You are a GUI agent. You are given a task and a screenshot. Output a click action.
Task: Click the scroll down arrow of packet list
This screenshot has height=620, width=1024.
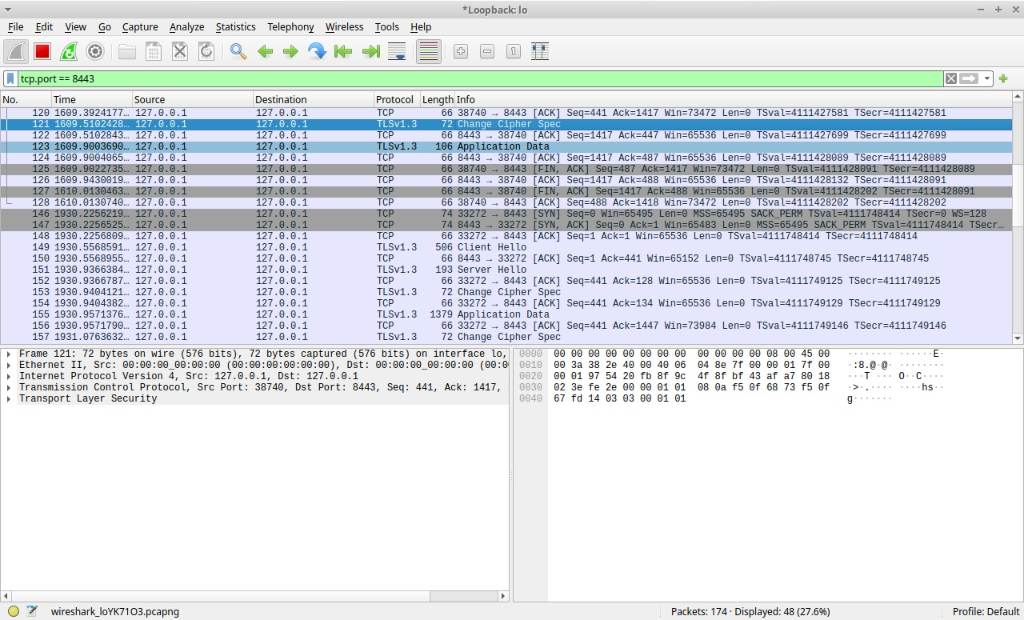[1017, 338]
